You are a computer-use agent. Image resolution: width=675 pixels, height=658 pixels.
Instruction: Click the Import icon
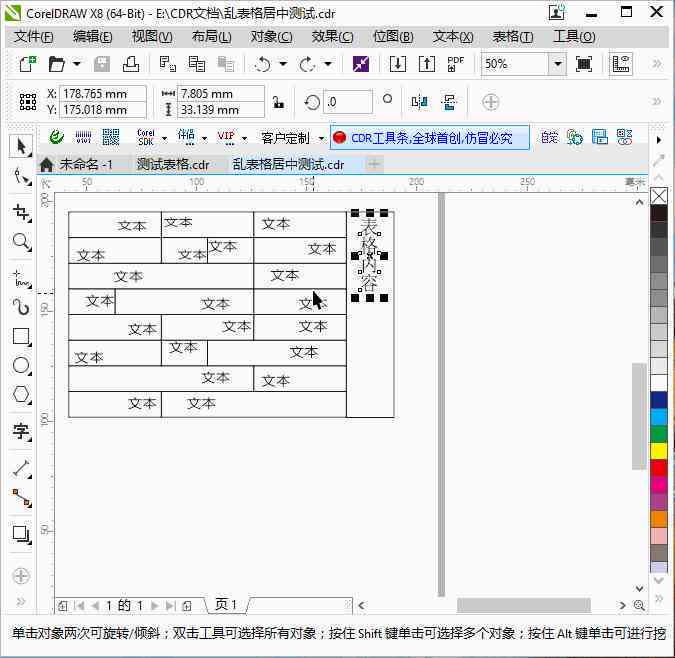pos(397,64)
